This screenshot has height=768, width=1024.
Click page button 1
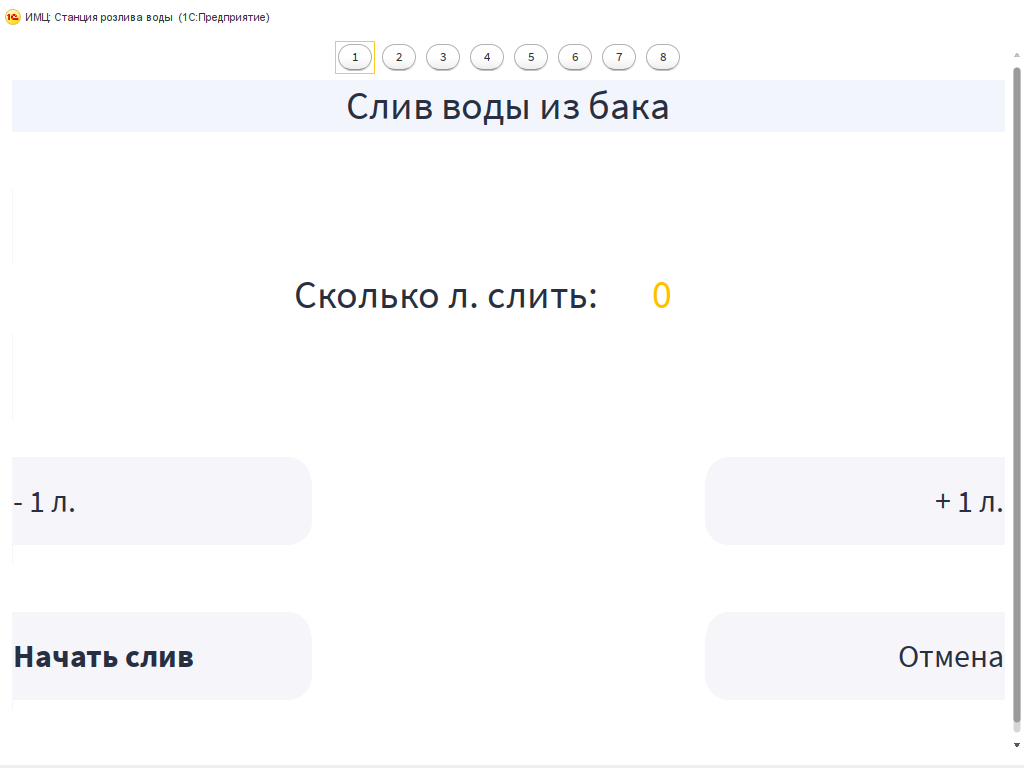click(355, 57)
